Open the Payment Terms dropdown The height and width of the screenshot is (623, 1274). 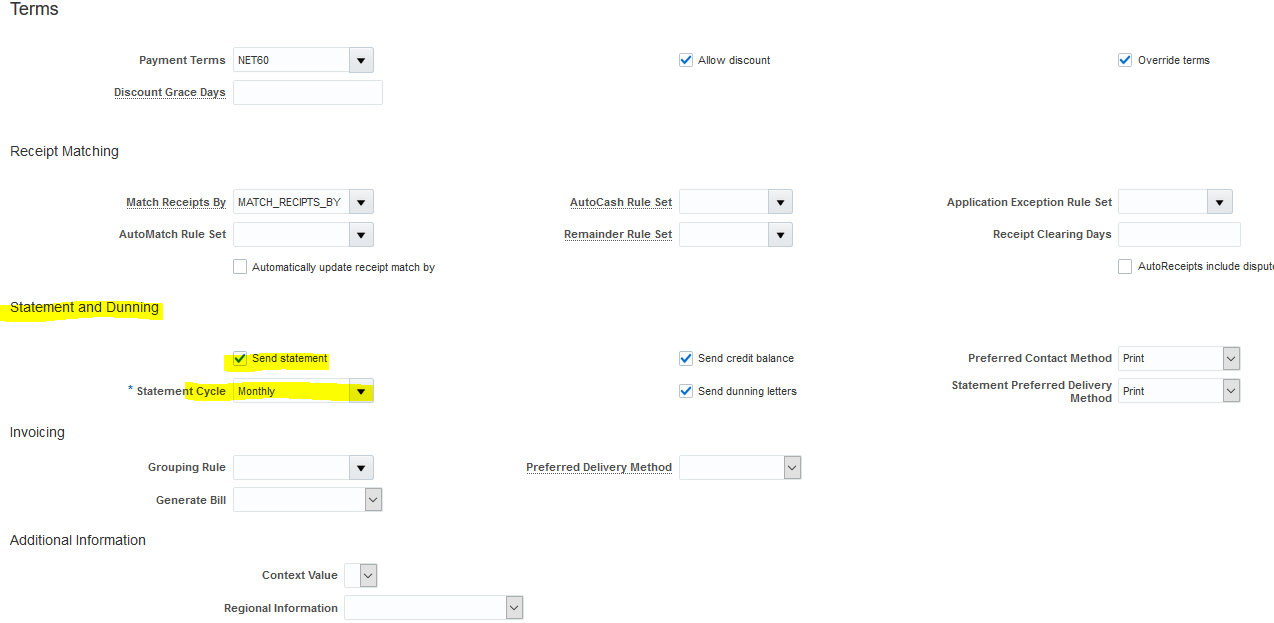(360, 60)
